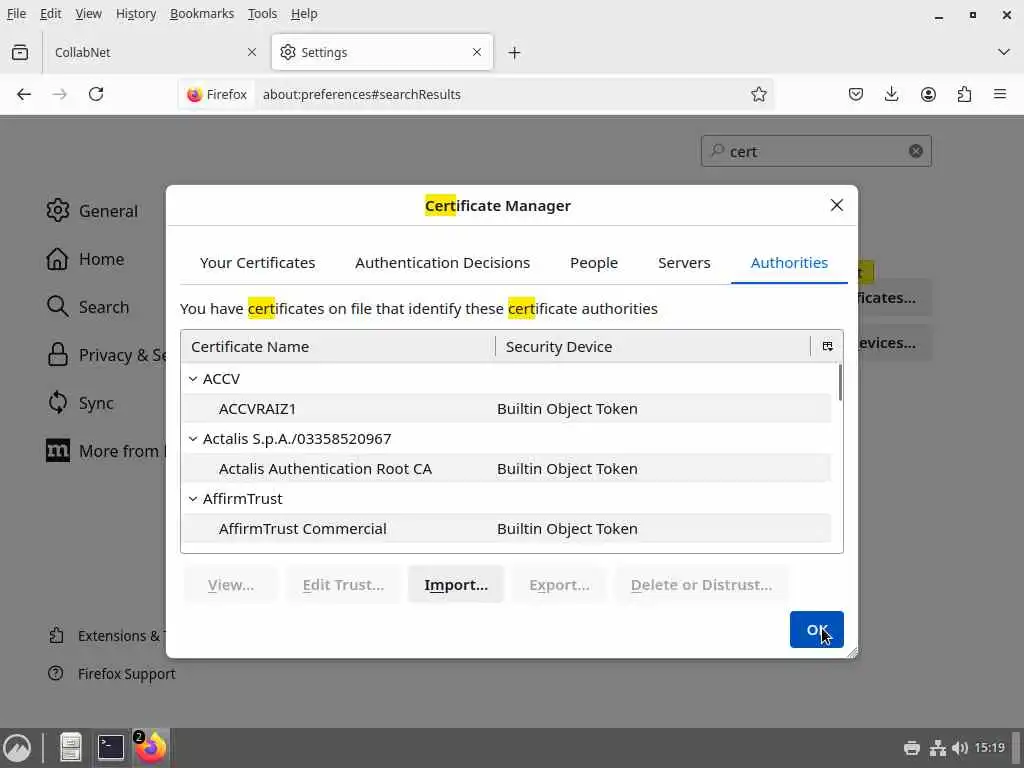Collapse the ACCV certificate group
Screen dimensions: 1024x768
193,379
